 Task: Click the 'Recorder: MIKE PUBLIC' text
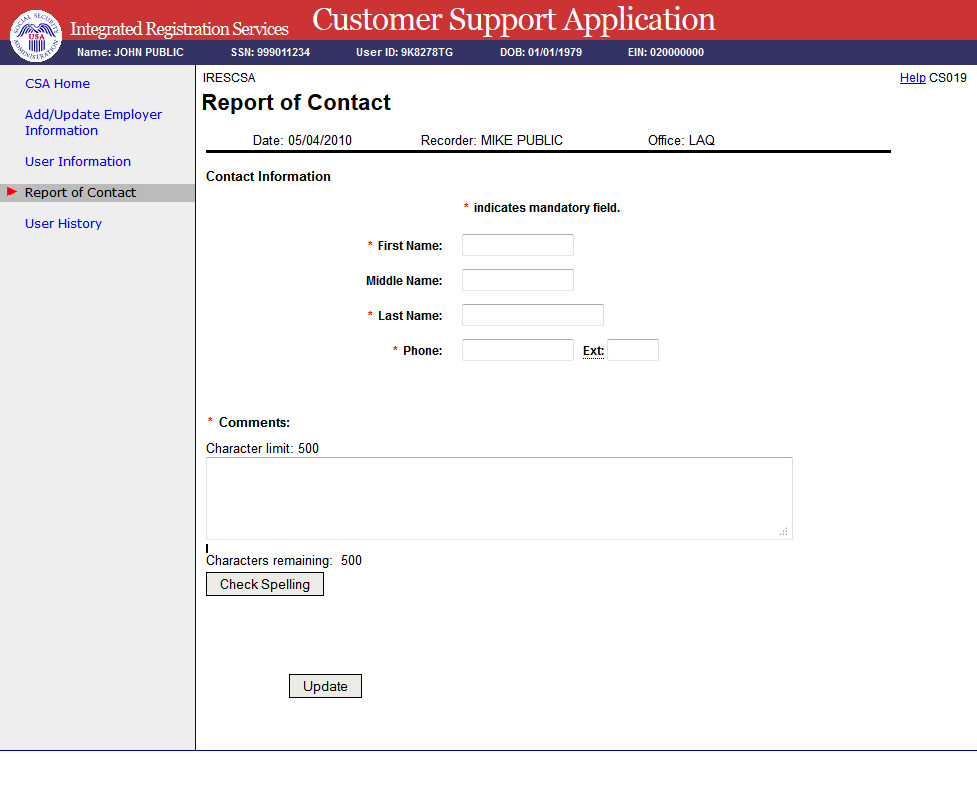pyautogui.click(x=492, y=140)
